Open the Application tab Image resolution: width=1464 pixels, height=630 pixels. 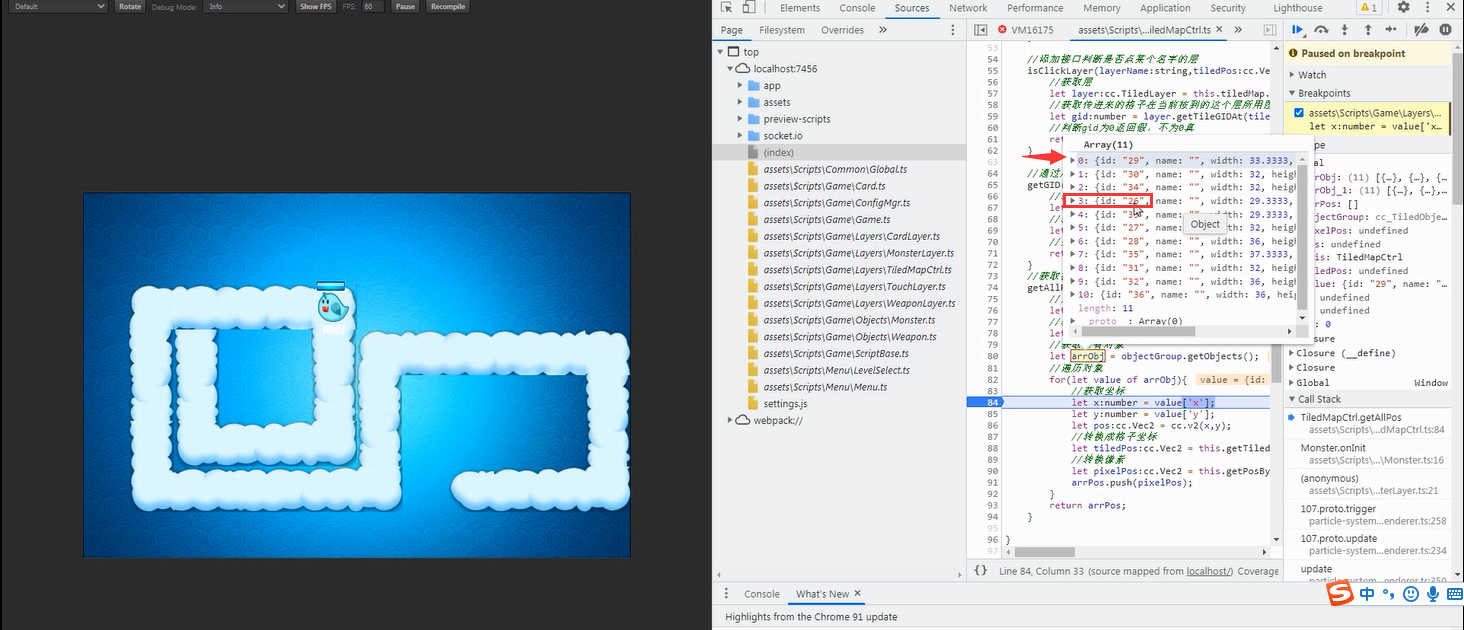(x=1165, y=8)
